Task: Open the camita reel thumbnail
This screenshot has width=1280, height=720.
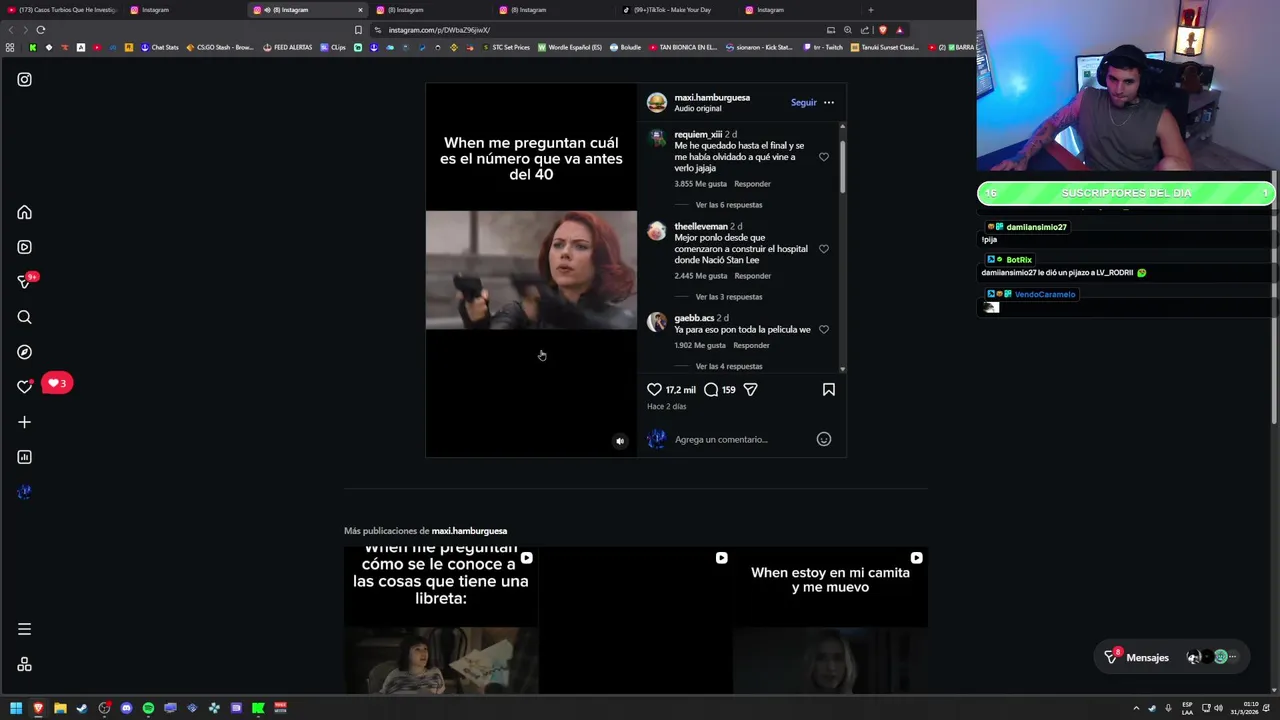Action: pyautogui.click(x=831, y=620)
